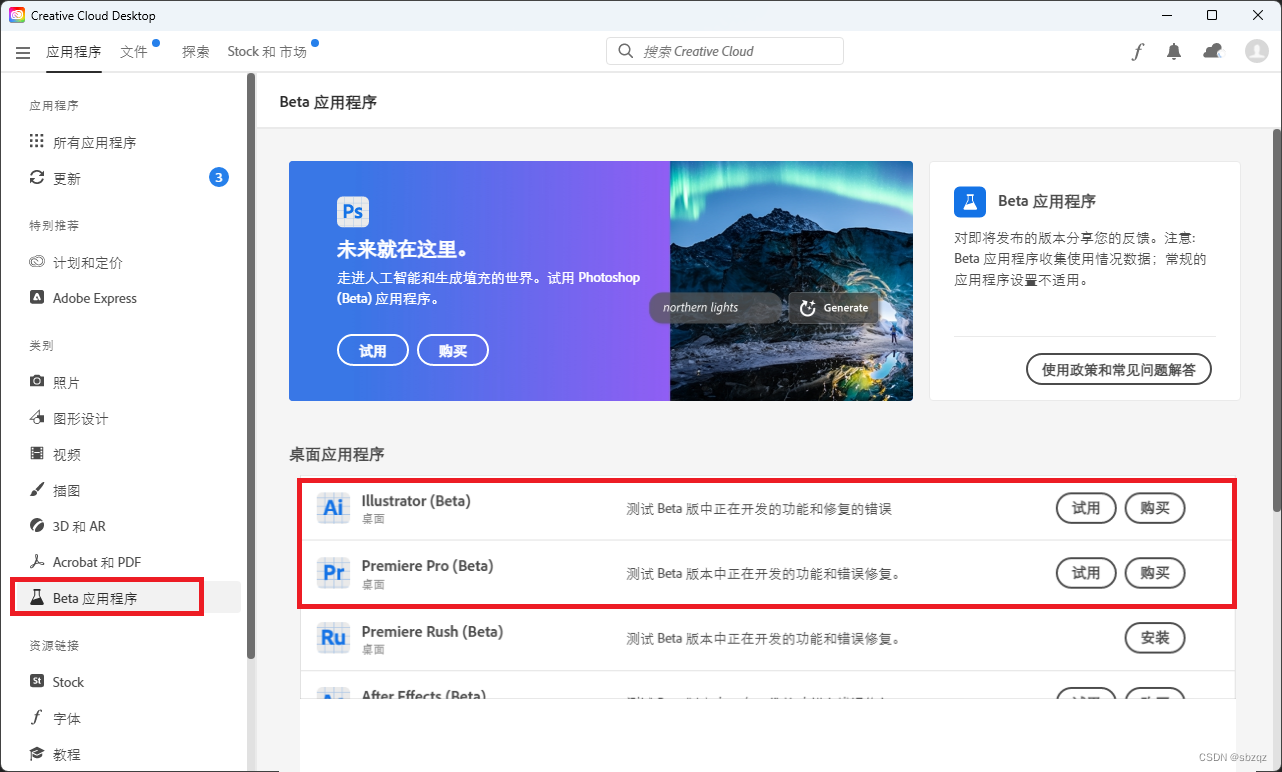This screenshot has width=1282, height=772.
Task: Open 字体 label under 资源链接
Action: (67, 719)
